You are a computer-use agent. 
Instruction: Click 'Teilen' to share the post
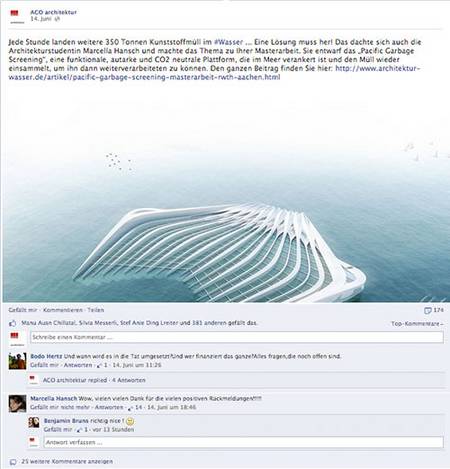click(x=96, y=310)
